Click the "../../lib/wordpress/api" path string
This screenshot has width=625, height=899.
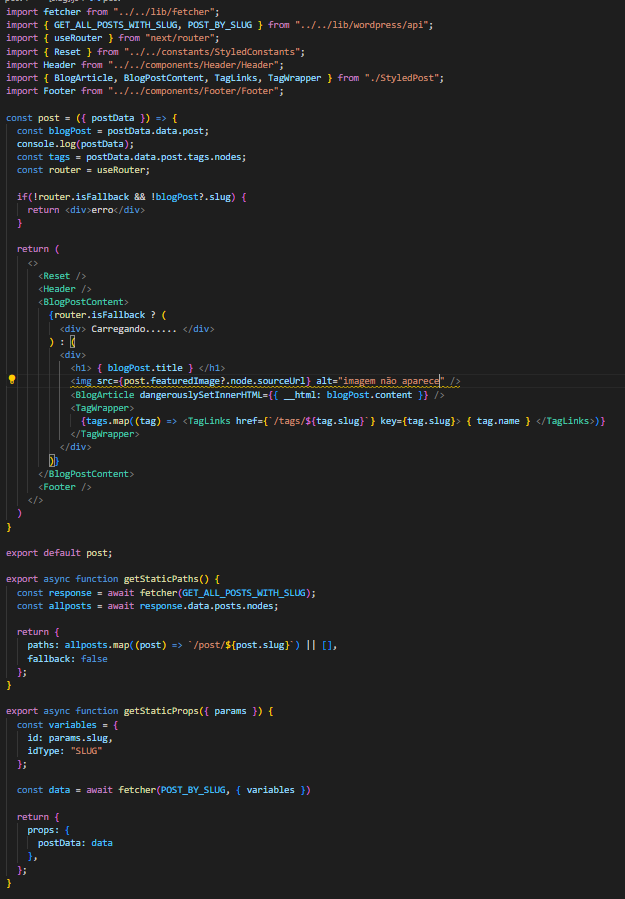(364, 25)
